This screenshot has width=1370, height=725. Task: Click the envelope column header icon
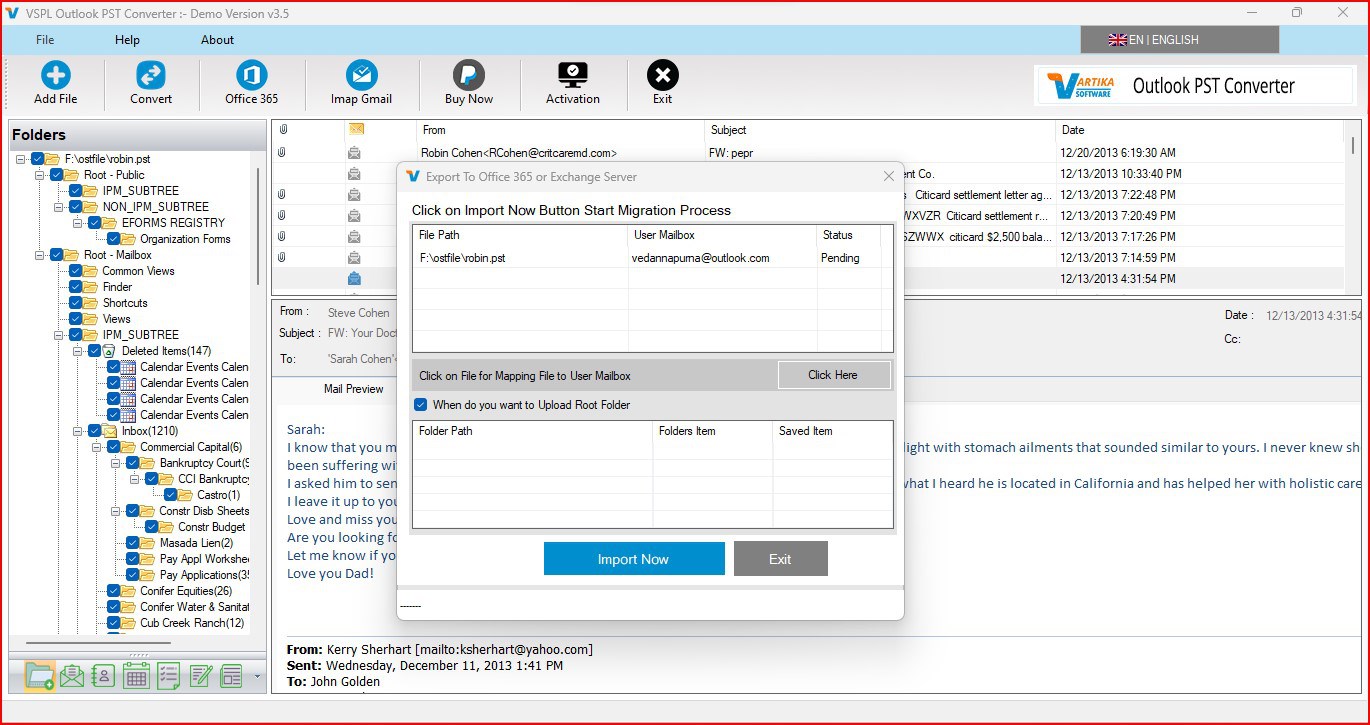[356, 129]
